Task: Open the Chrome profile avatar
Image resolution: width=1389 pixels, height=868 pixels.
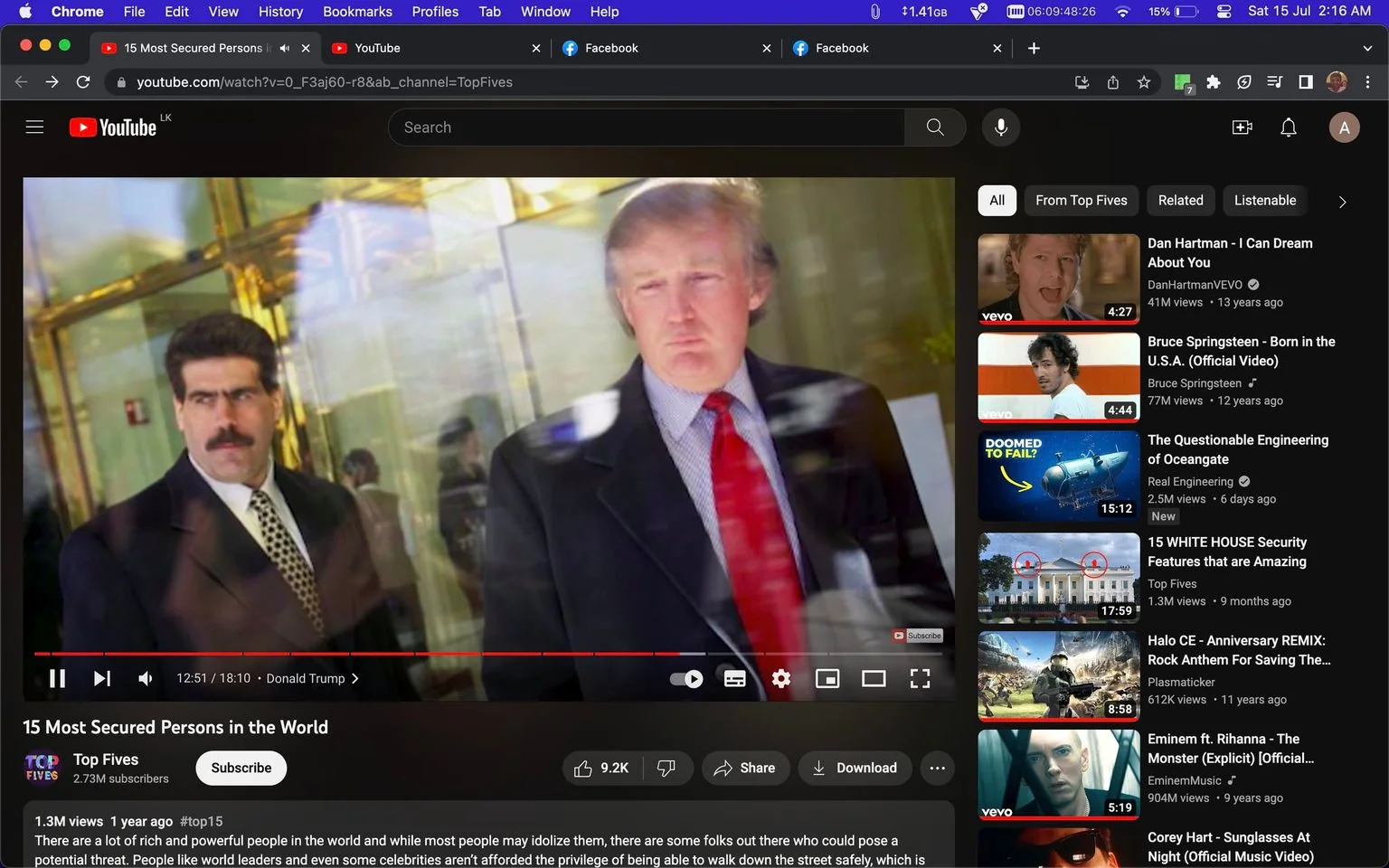Action: (1337, 82)
